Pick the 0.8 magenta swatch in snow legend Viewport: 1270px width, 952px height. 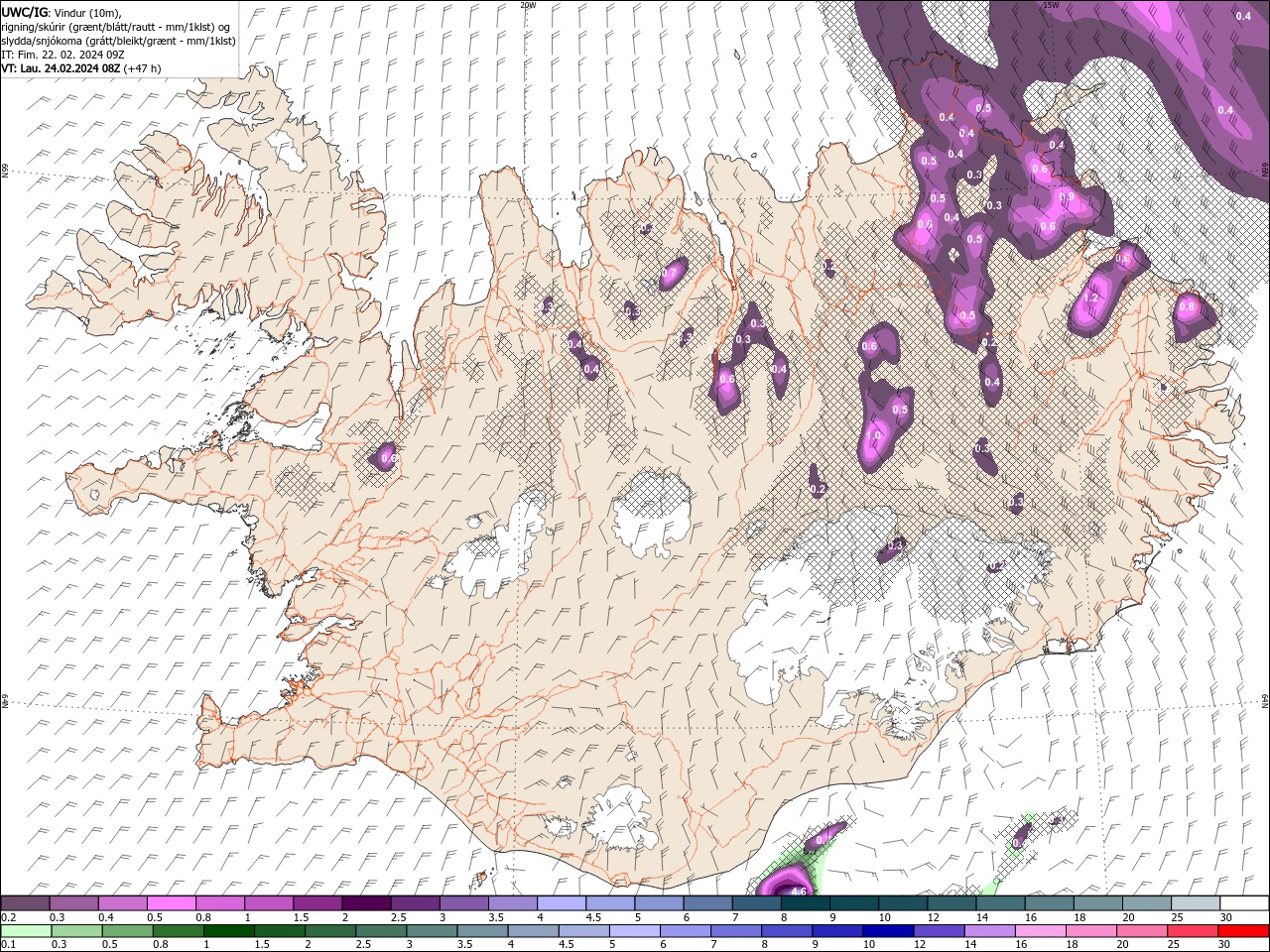tap(220, 903)
